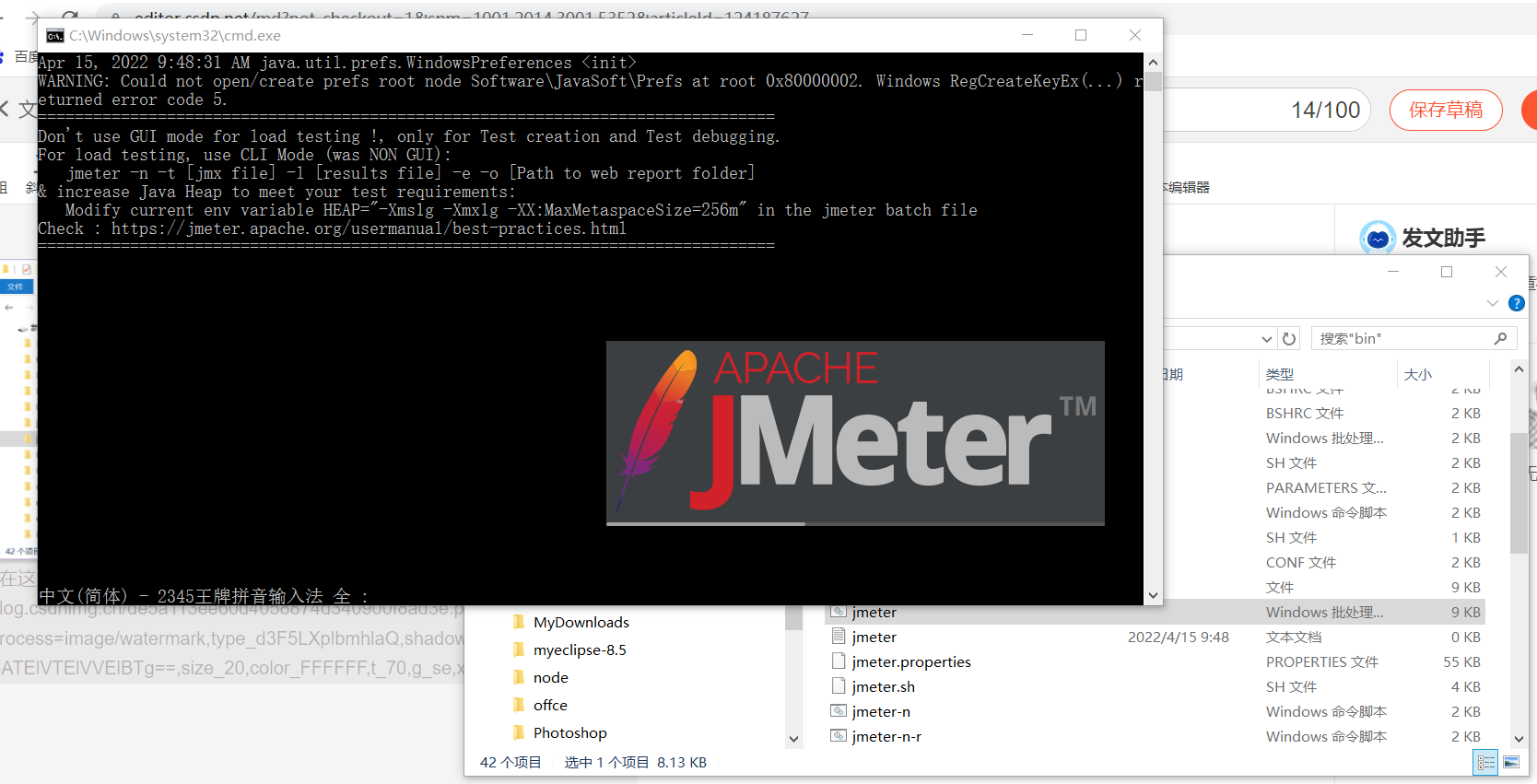Switch Explorer to large icons view
The height and width of the screenshot is (784, 1537).
click(1511, 762)
